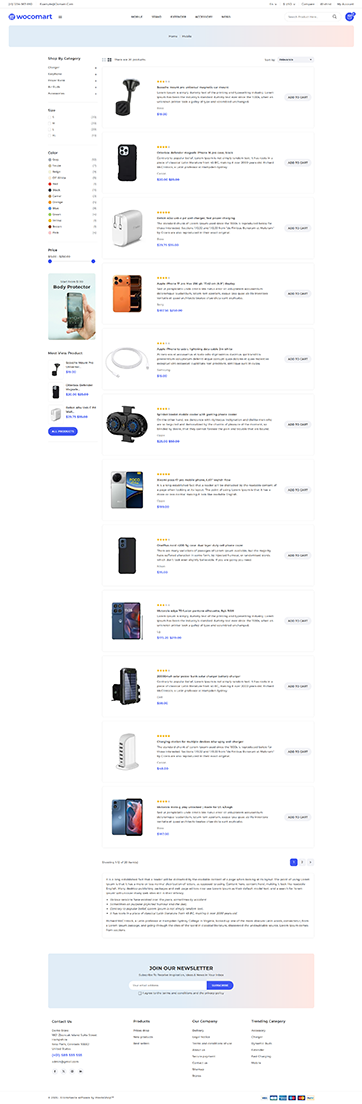Open the Mobile menu in the top navigation
This screenshot has width=362, height=1104.
(137, 16)
